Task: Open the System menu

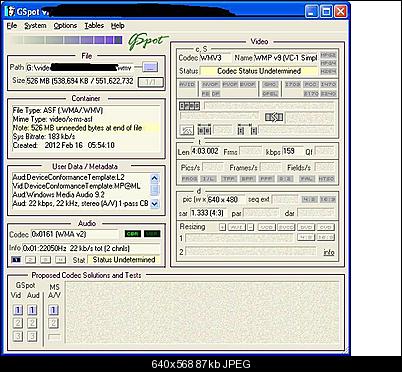Action: click(35, 26)
